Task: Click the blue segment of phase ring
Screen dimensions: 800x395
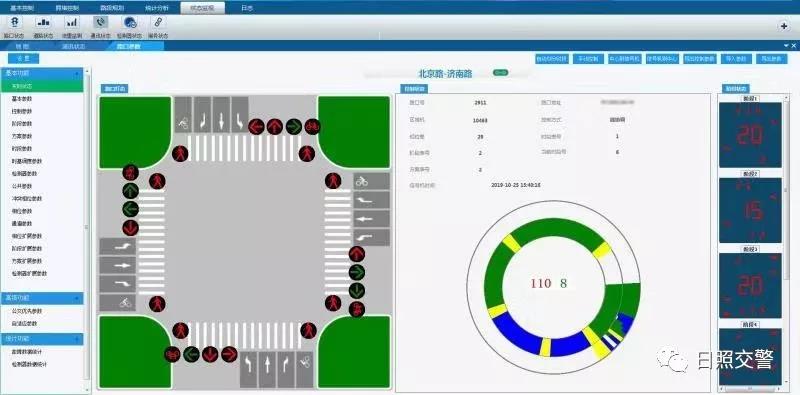Action: click(515, 333)
